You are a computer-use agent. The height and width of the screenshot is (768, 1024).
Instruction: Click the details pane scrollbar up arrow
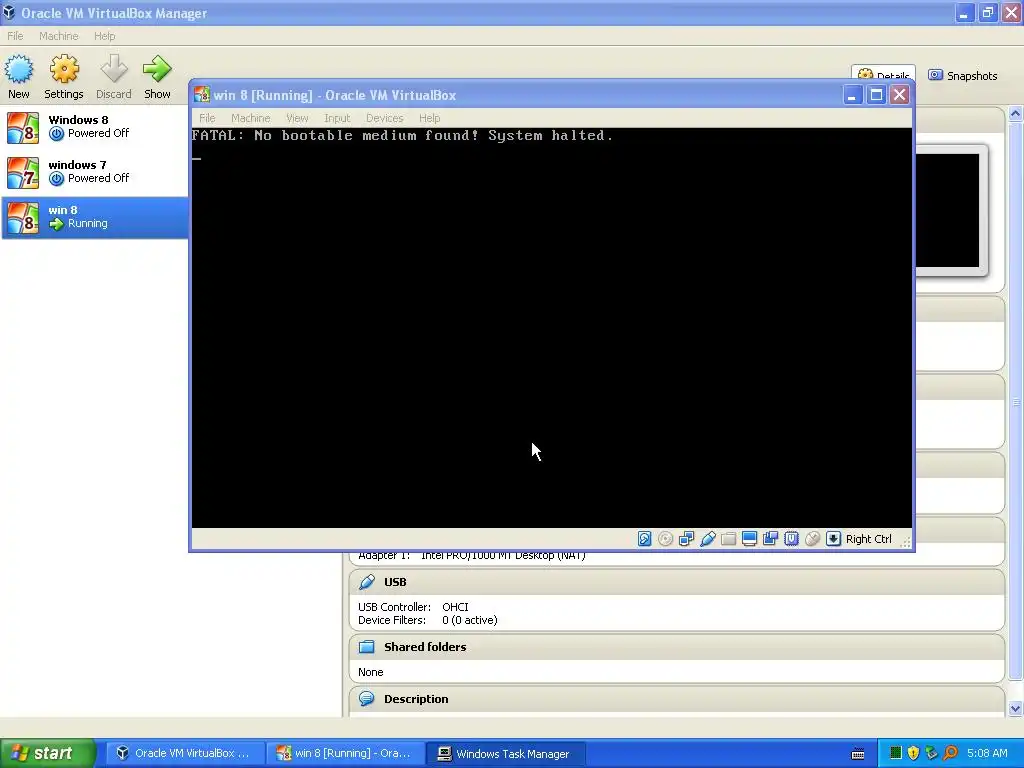[x=1016, y=114]
